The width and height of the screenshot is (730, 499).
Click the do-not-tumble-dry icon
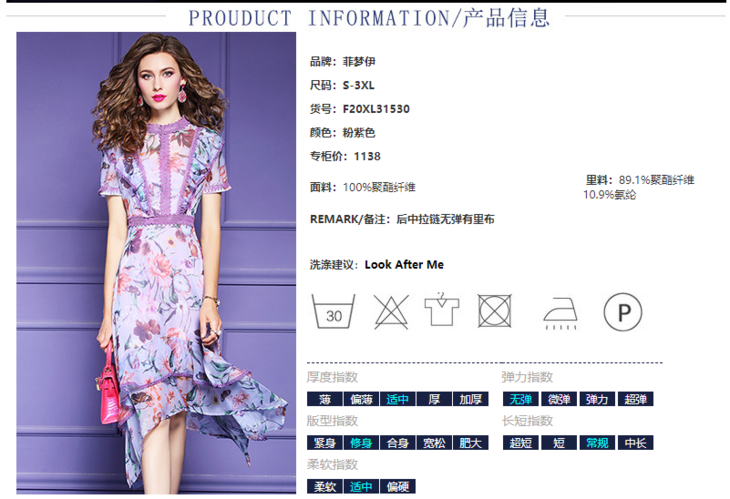pos(494,310)
